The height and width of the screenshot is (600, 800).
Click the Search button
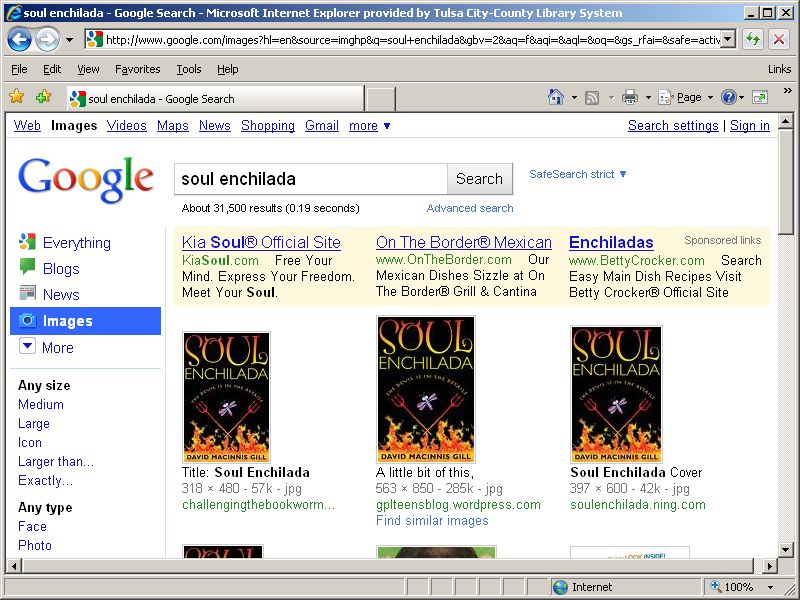480,179
